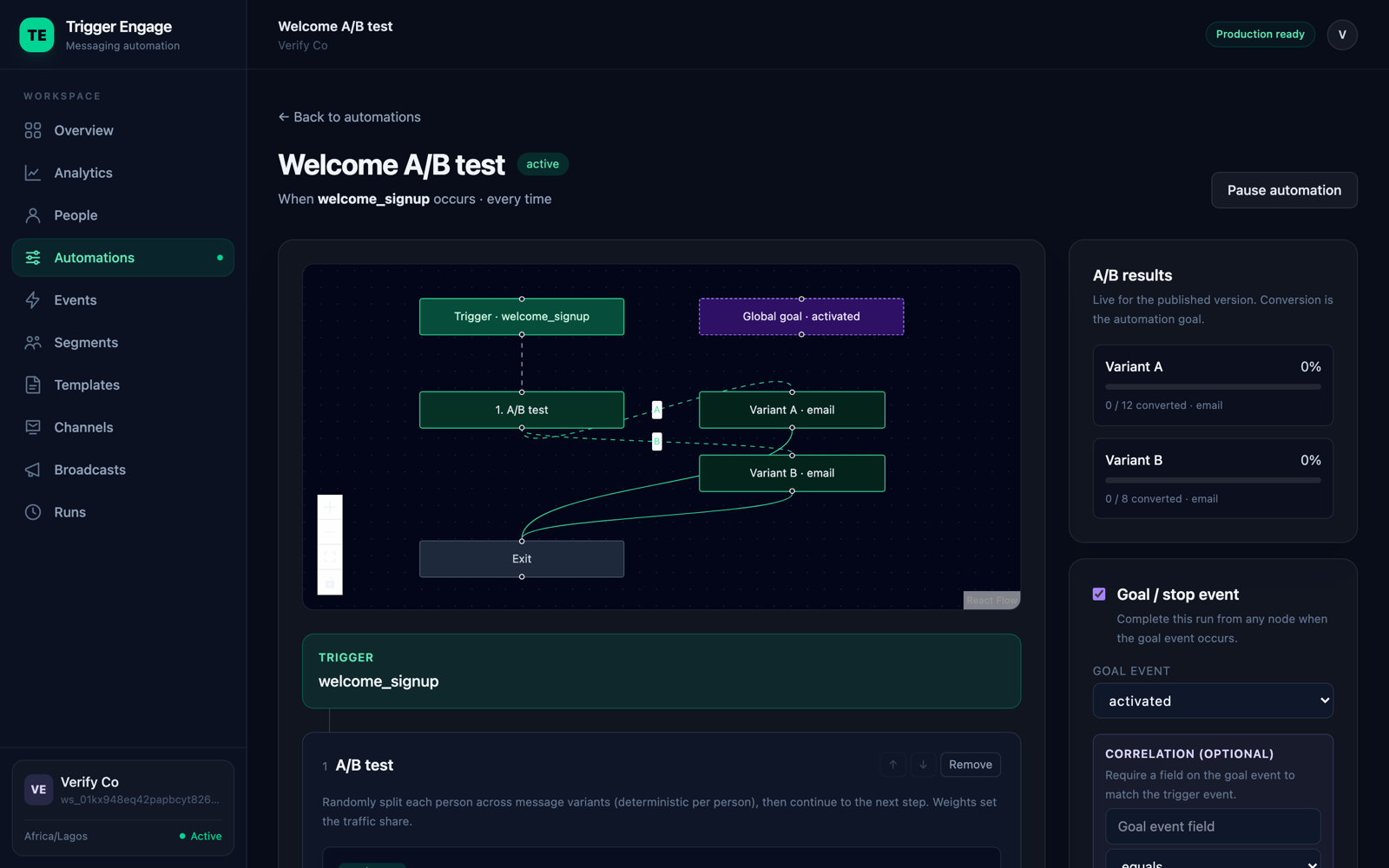
Task: Click the Africa/Lagos timezone text
Action: tap(56, 837)
